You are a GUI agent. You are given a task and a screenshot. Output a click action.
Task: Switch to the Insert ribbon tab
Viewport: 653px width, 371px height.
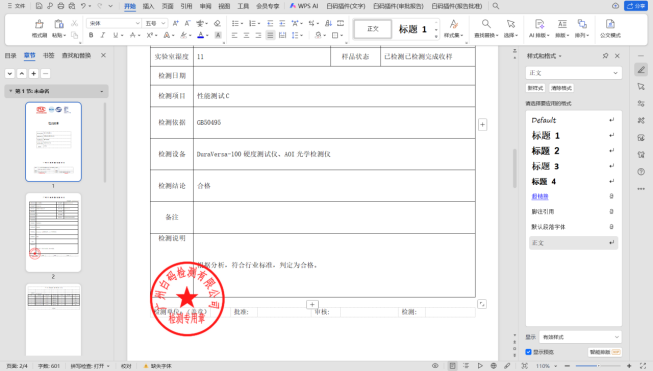[x=148, y=6]
